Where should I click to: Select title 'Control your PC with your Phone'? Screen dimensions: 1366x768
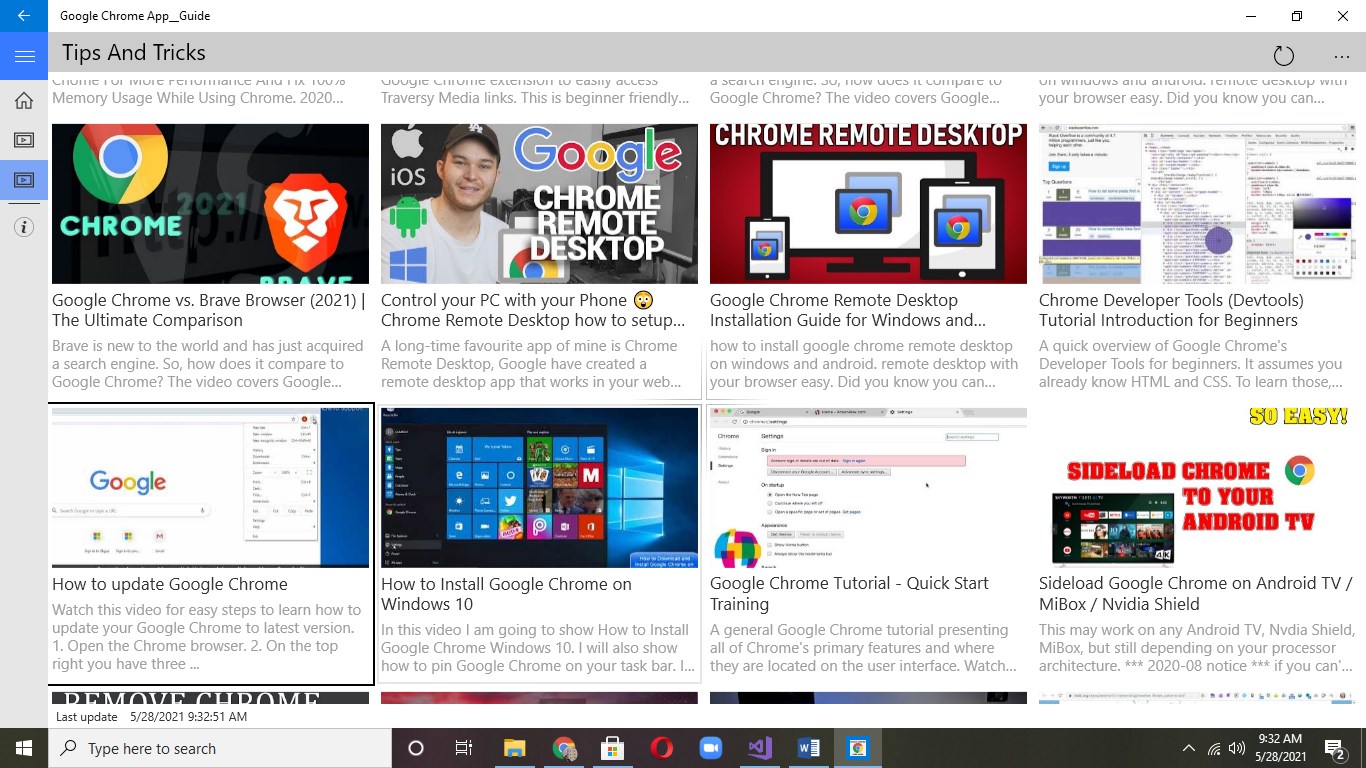[533, 310]
